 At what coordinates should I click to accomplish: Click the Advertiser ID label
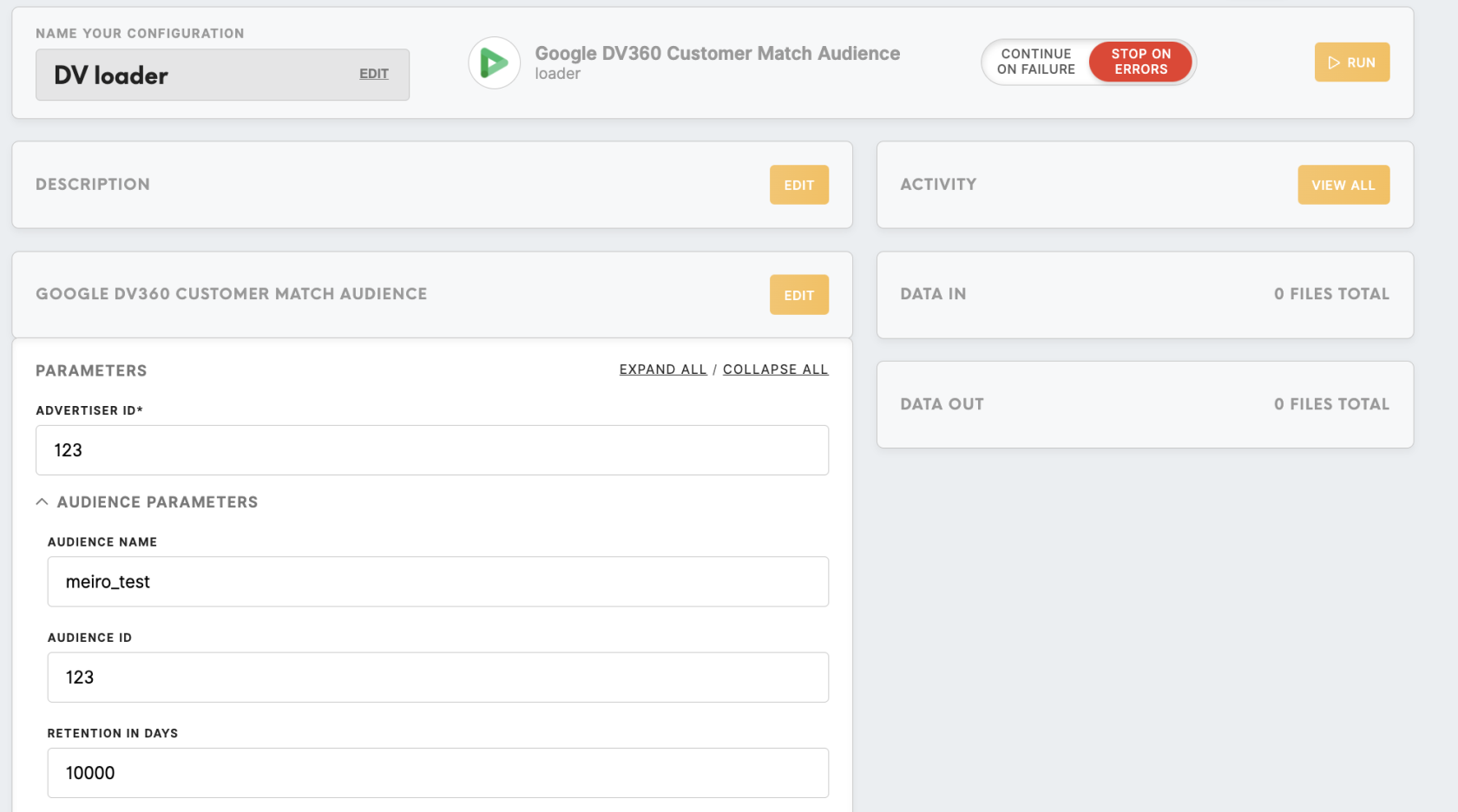point(89,410)
